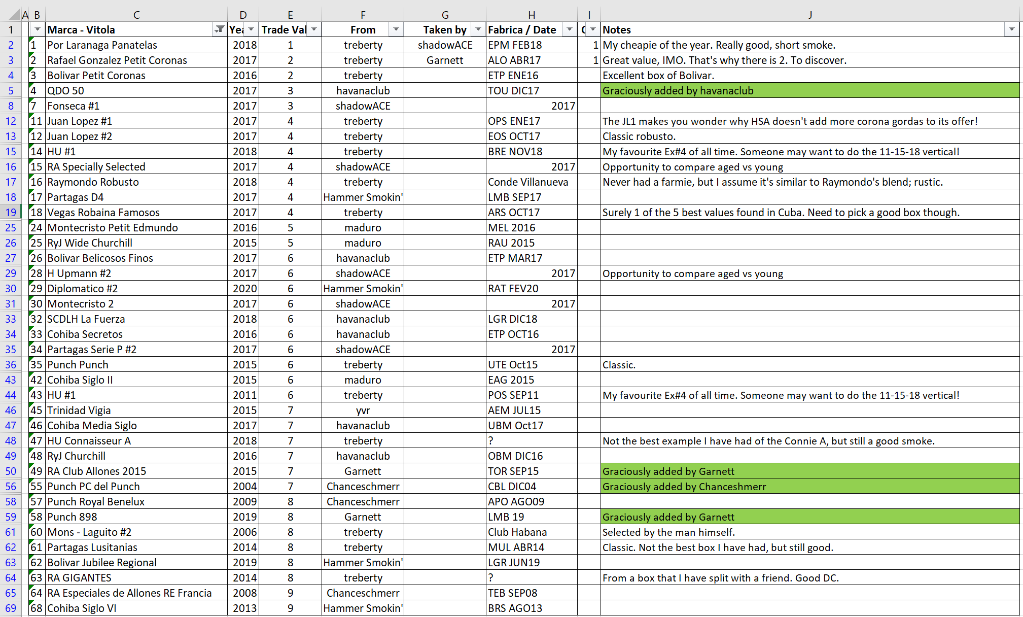Click the 'EPM FEB18' Fabrica cell
The image size is (1023, 617).
(532, 45)
